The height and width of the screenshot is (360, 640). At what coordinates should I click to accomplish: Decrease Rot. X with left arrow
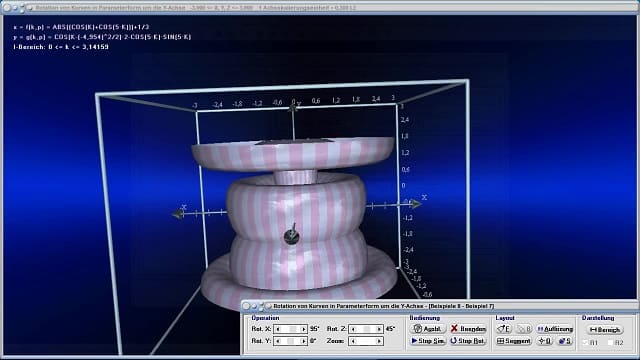pos(278,329)
